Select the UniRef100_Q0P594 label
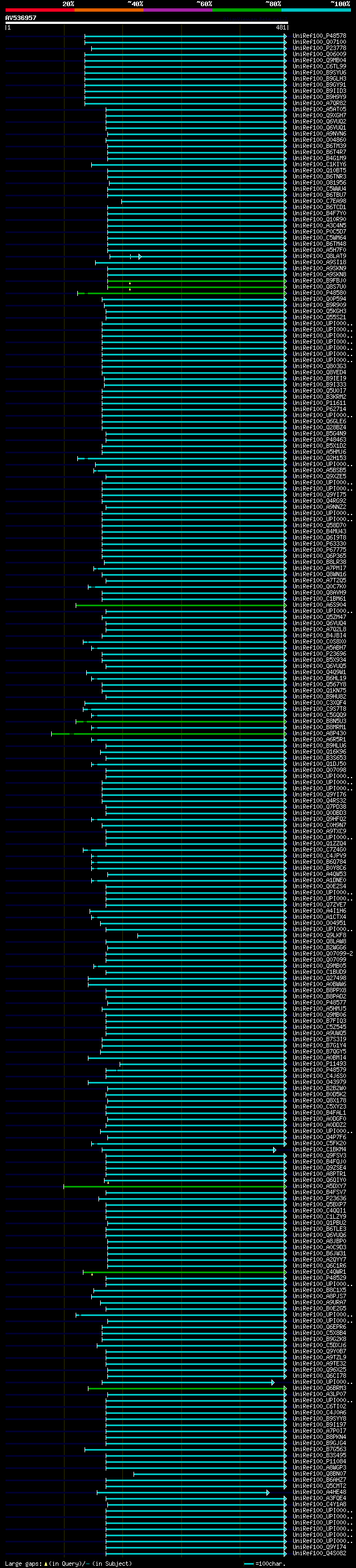The image size is (356, 1568). point(319,299)
